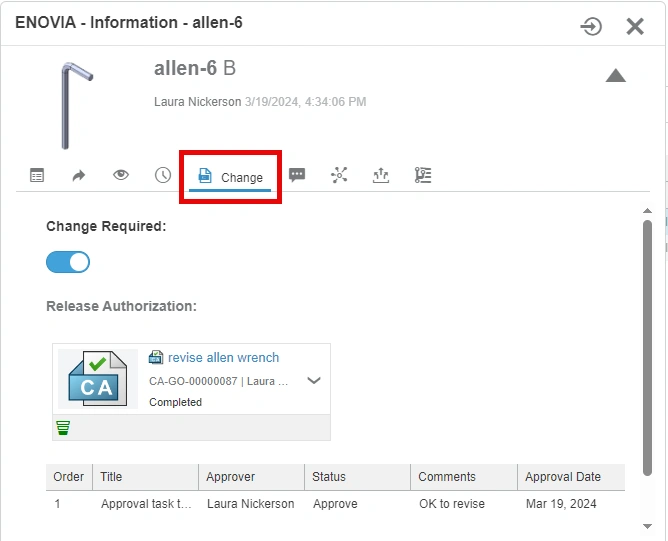
Task: Open the history clock tab icon
Action: click(163, 175)
